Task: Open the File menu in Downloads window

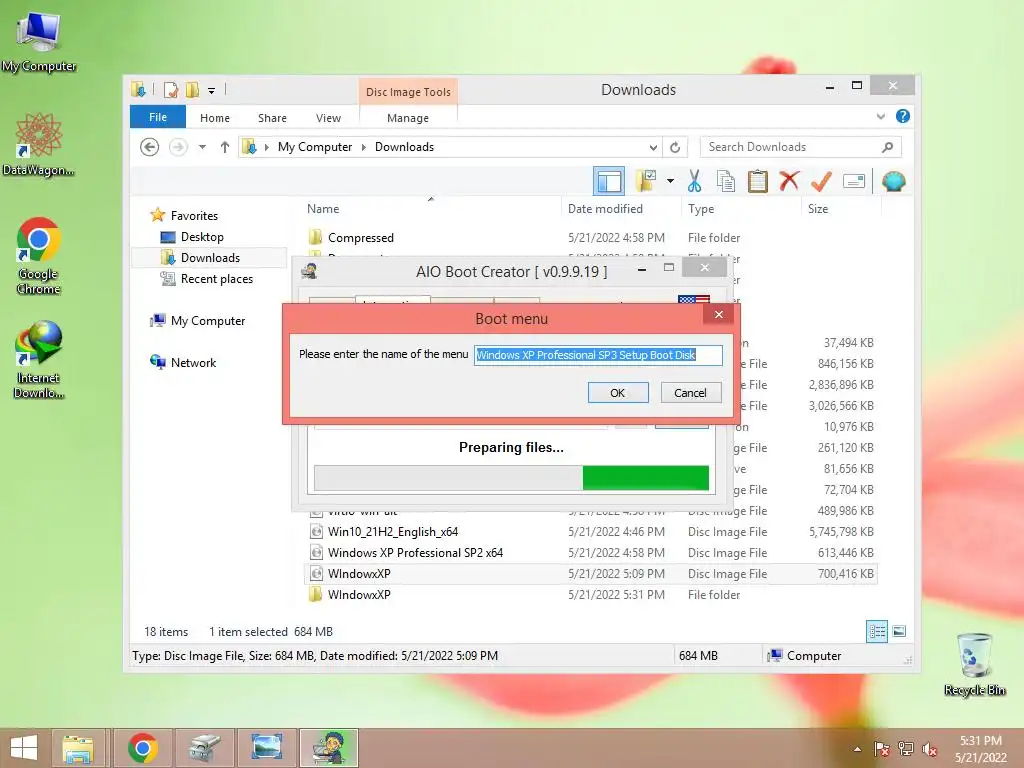Action: coord(158,117)
